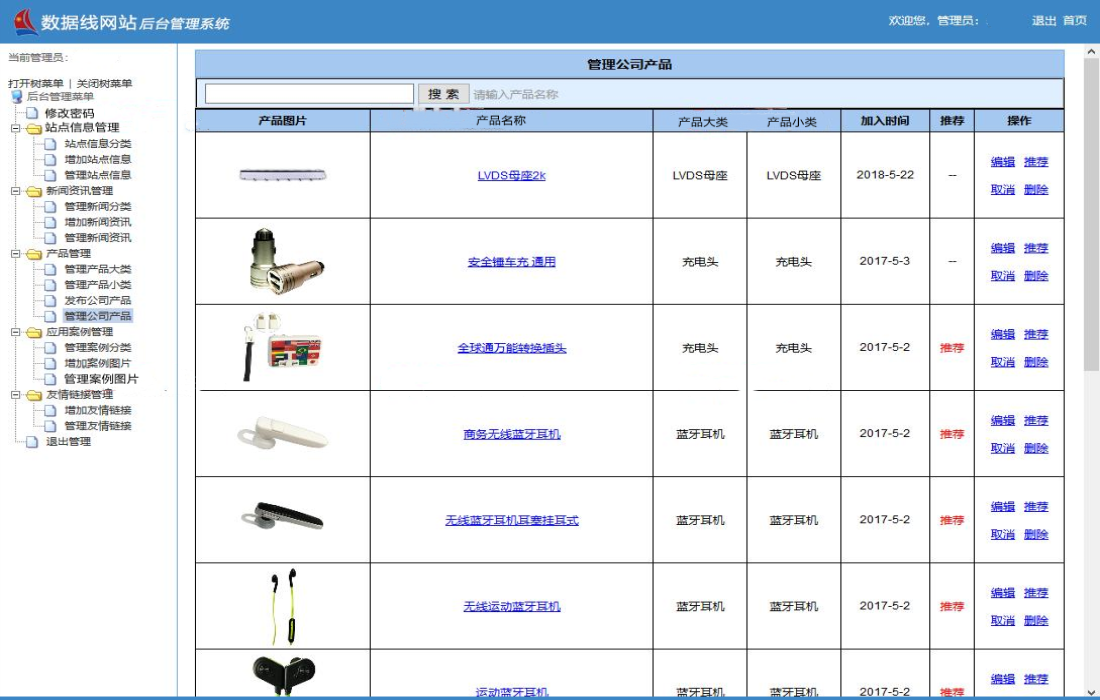
Task: Open 增加站点信息 menu item
Action: tap(98, 159)
